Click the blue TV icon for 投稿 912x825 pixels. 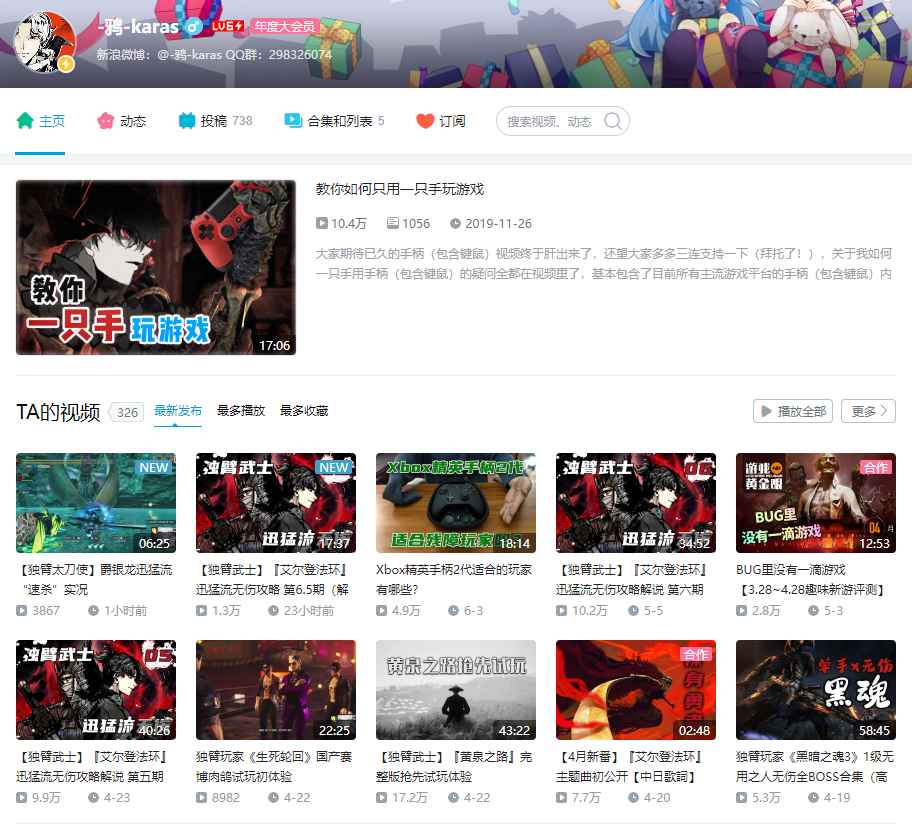point(187,121)
